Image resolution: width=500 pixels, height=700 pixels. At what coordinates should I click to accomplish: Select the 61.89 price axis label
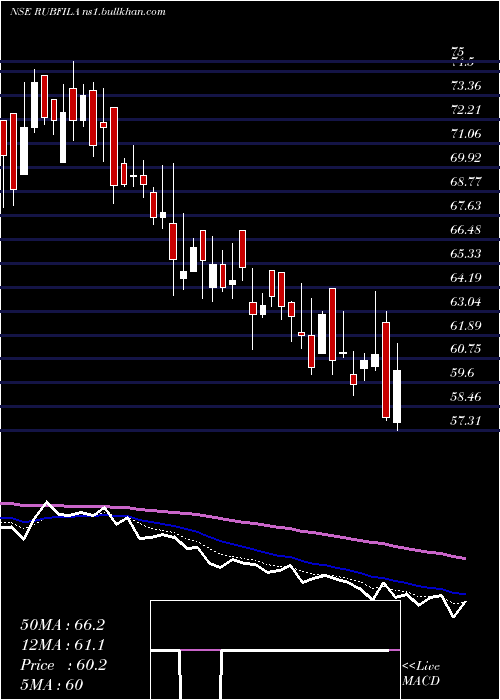tap(466, 325)
